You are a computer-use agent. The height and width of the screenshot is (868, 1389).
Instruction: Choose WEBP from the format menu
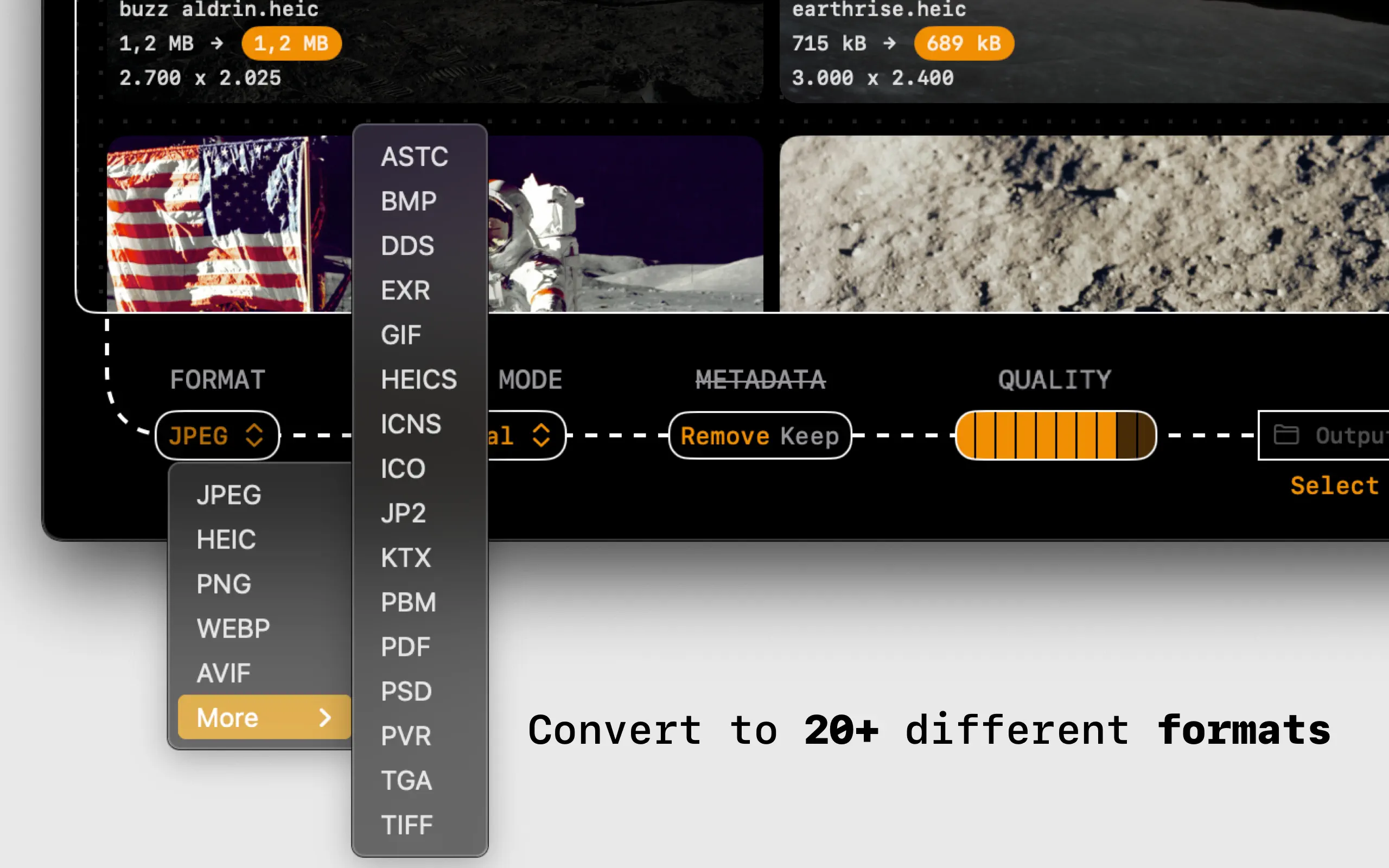(x=233, y=629)
